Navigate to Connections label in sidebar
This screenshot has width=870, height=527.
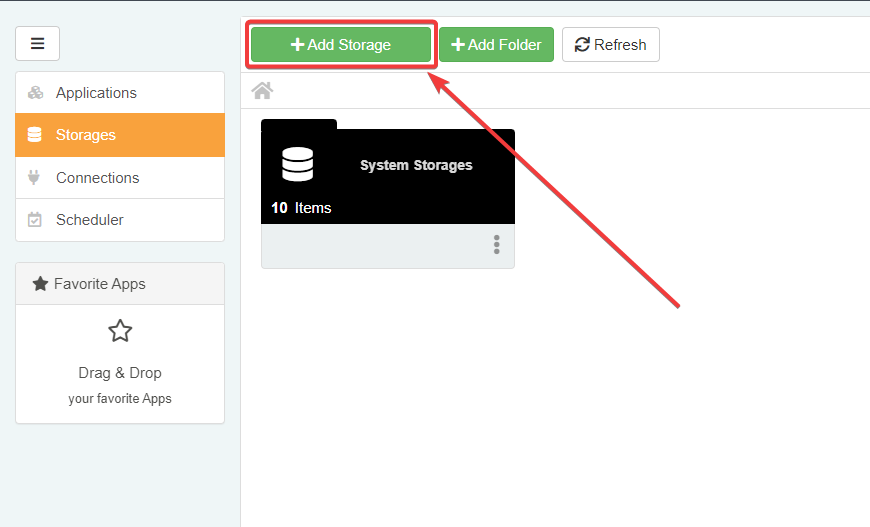click(98, 178)
